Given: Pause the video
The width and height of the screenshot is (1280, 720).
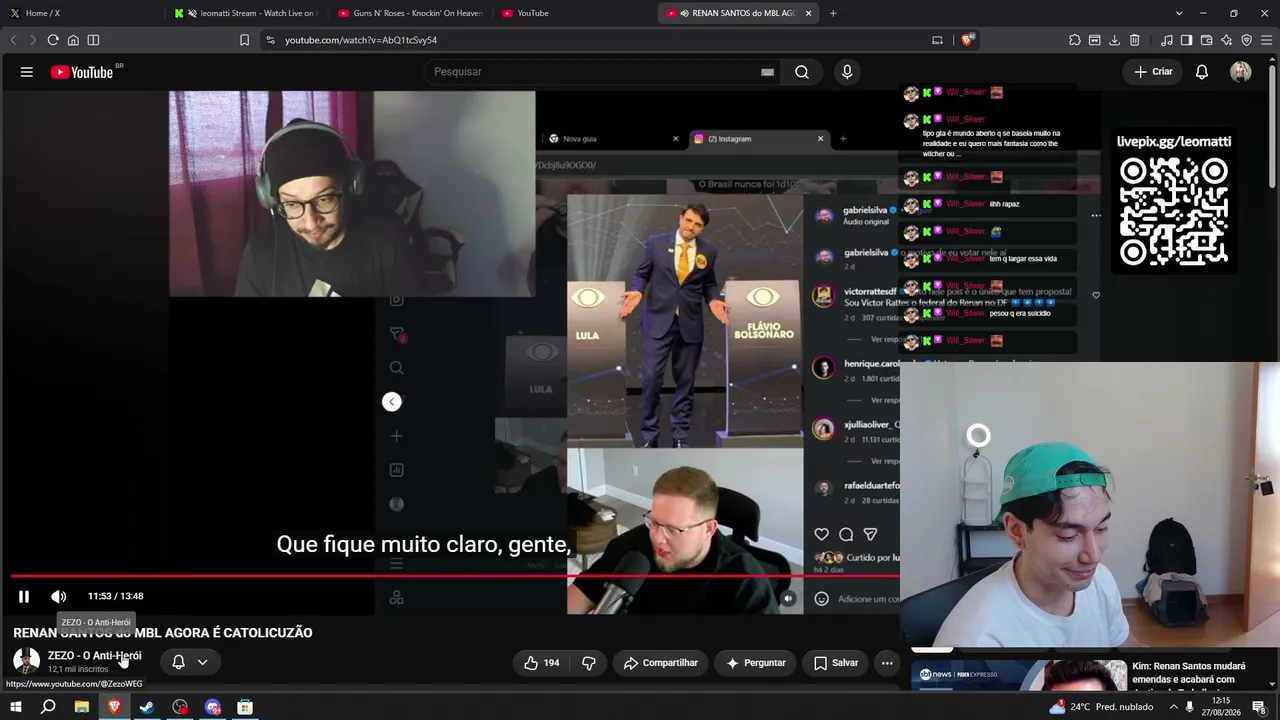Looking at the screenshot, I should click(x=24, y=597).
